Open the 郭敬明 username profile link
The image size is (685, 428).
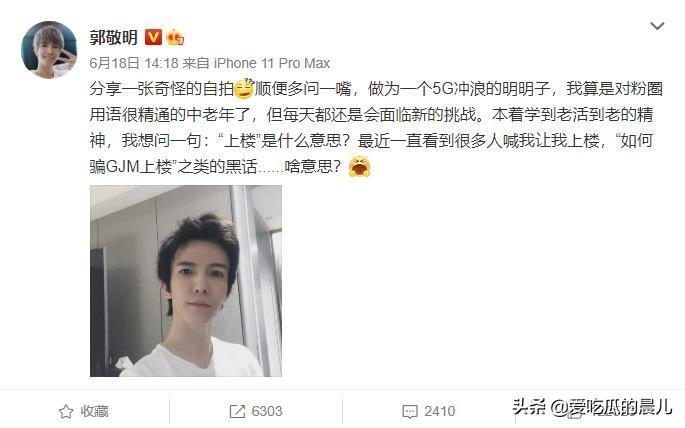click(x=114, y=38)
